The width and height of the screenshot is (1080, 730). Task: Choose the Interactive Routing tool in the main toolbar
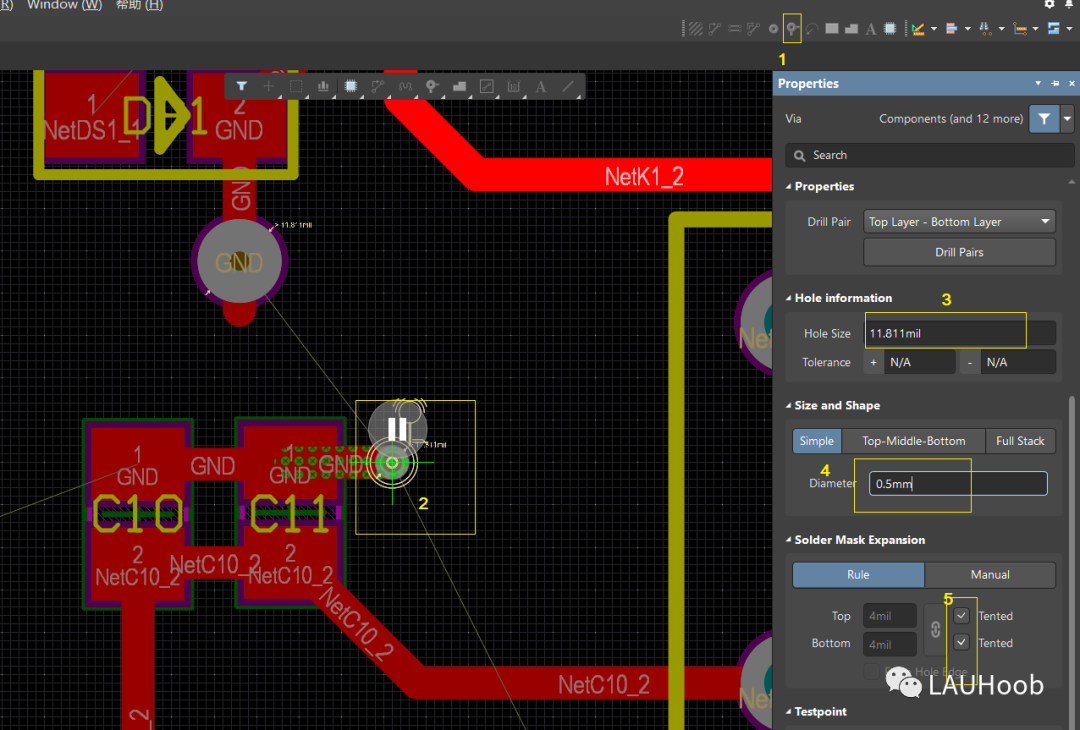(x=715, y=29)
